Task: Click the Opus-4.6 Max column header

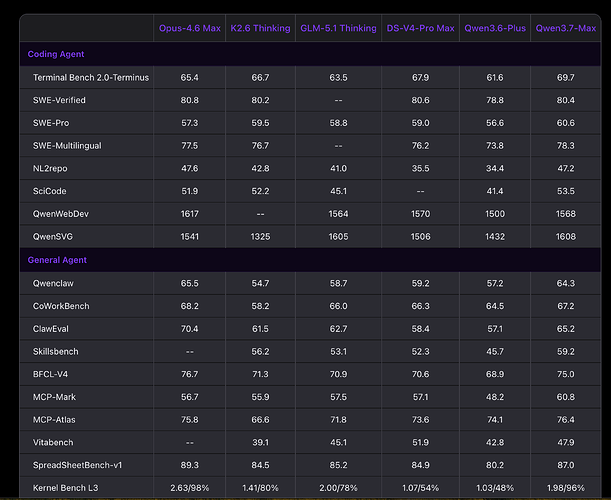Action: click(190, 28)
